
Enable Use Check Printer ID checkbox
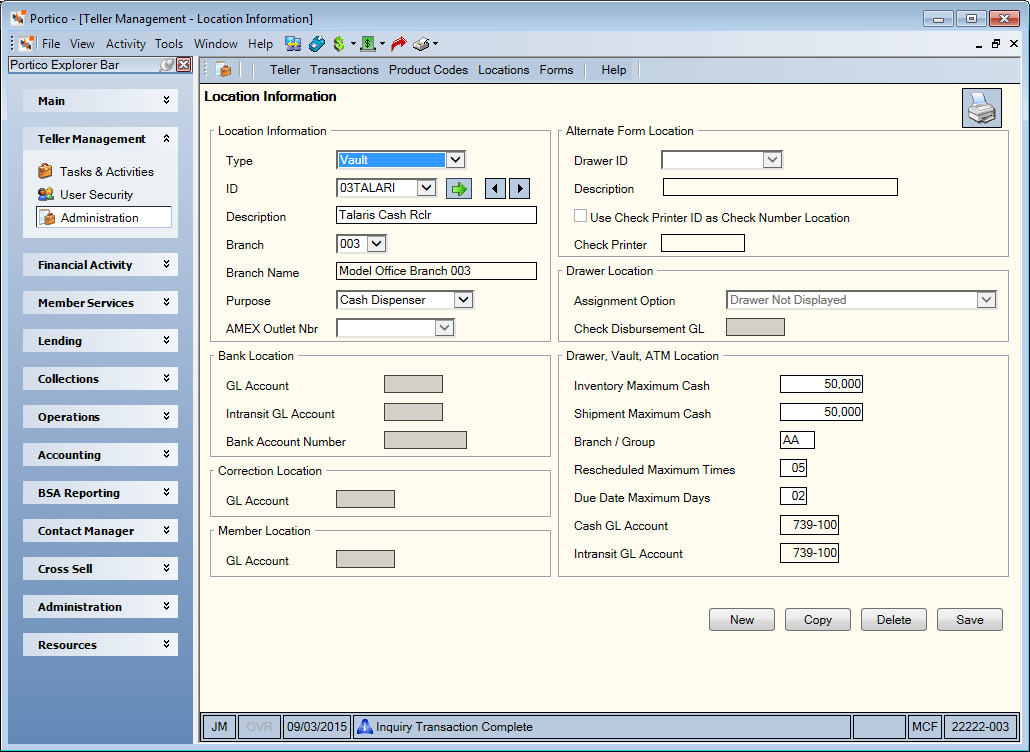point(580,216)
